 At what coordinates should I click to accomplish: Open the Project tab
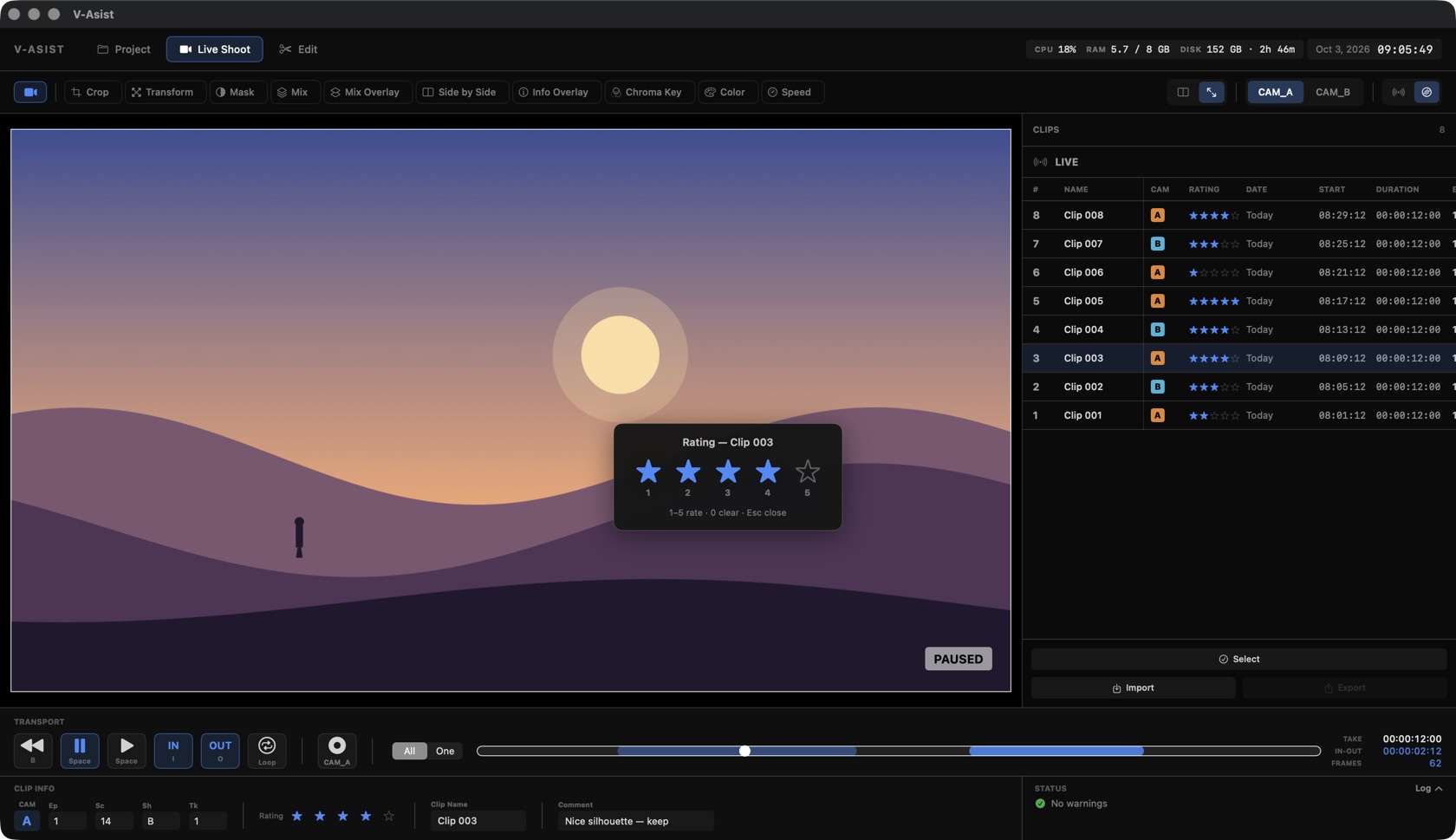click(124, 49)
